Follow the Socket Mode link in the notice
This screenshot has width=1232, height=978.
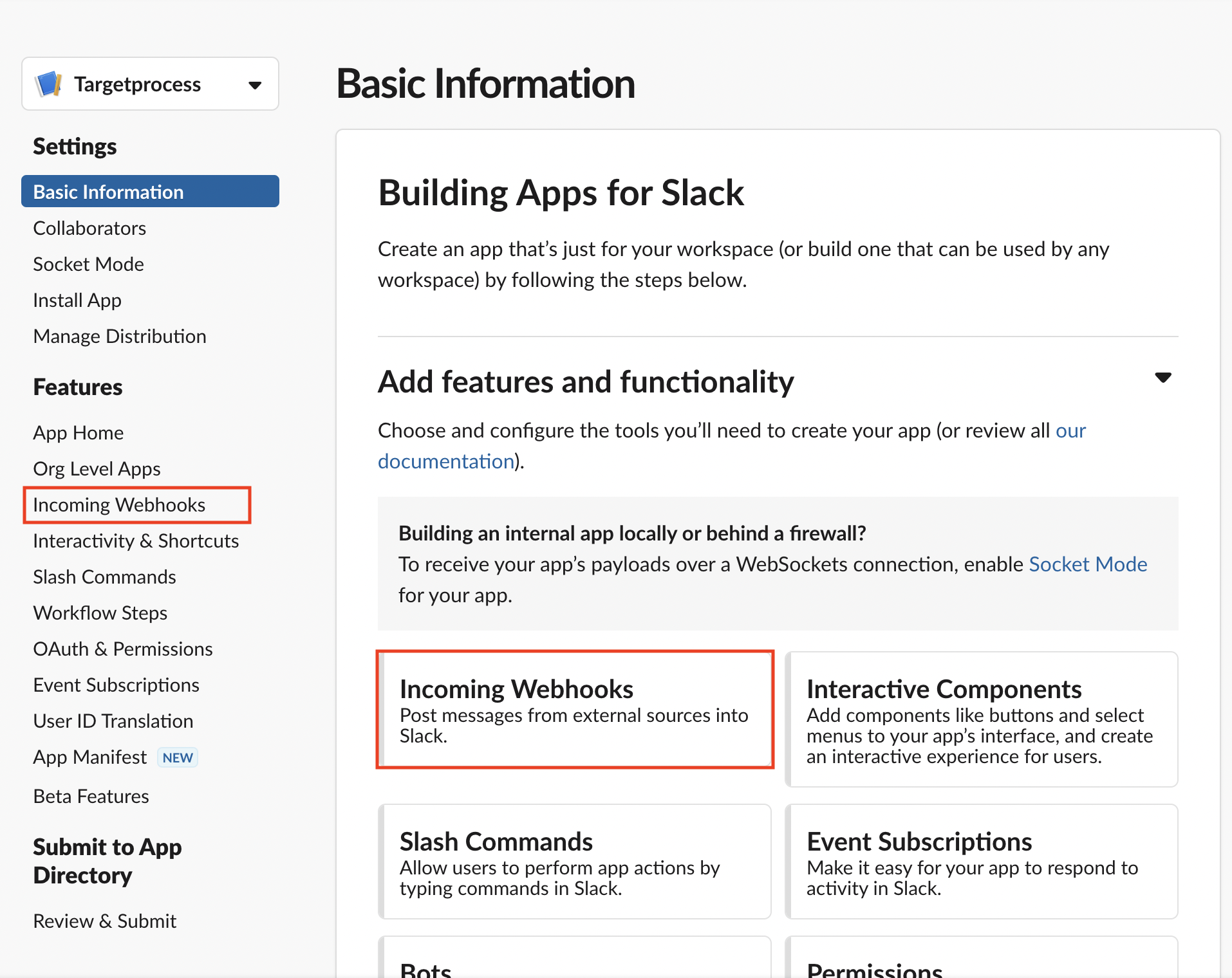[x=1088, y=564]
